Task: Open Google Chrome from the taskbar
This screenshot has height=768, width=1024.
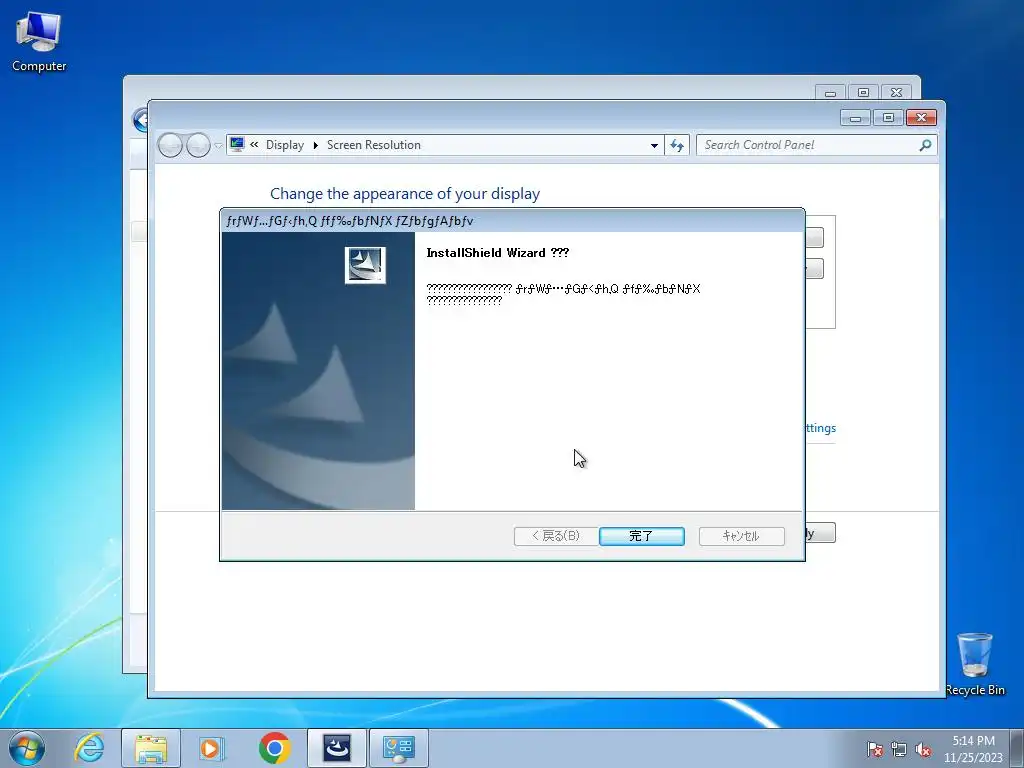Action: pyautogui.click(x=274, y=748)
